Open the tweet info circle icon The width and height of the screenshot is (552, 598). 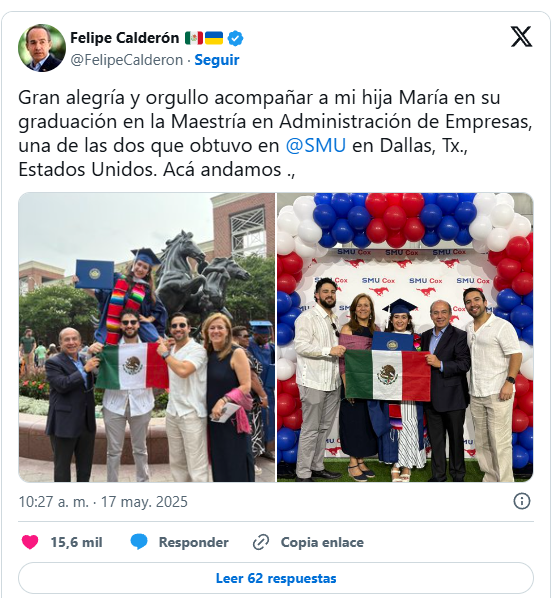(521, 501)
